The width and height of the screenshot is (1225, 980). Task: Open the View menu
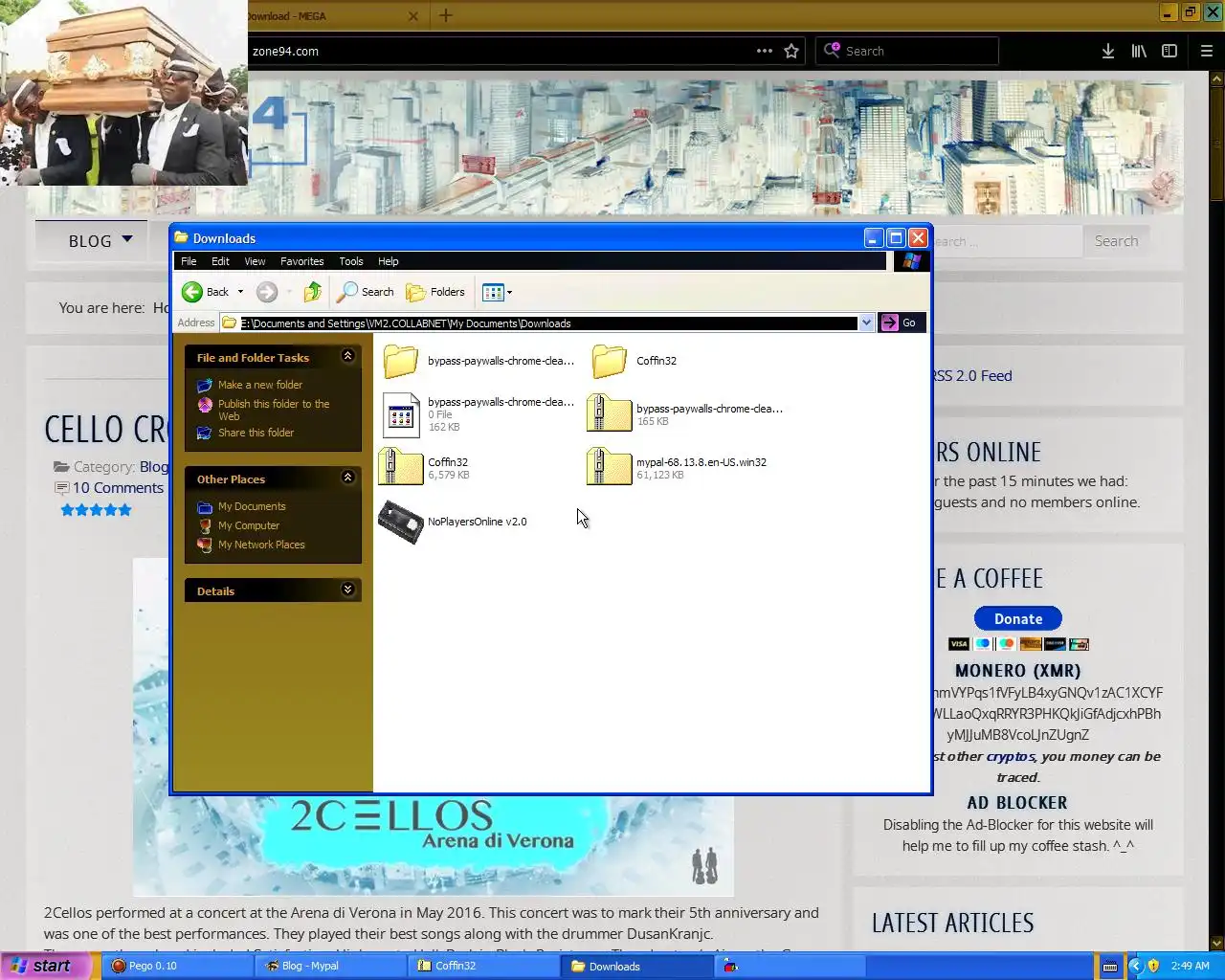255,261
